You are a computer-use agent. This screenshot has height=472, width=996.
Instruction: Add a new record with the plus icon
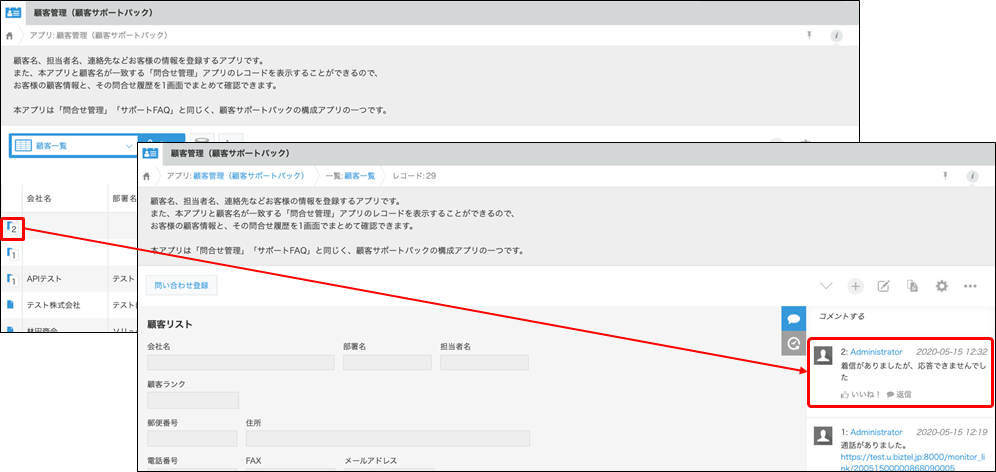tap(856, 286)
